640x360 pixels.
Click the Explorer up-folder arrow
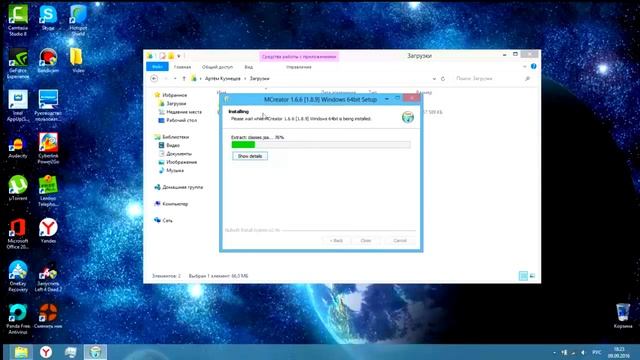click(x=184, y=78)
